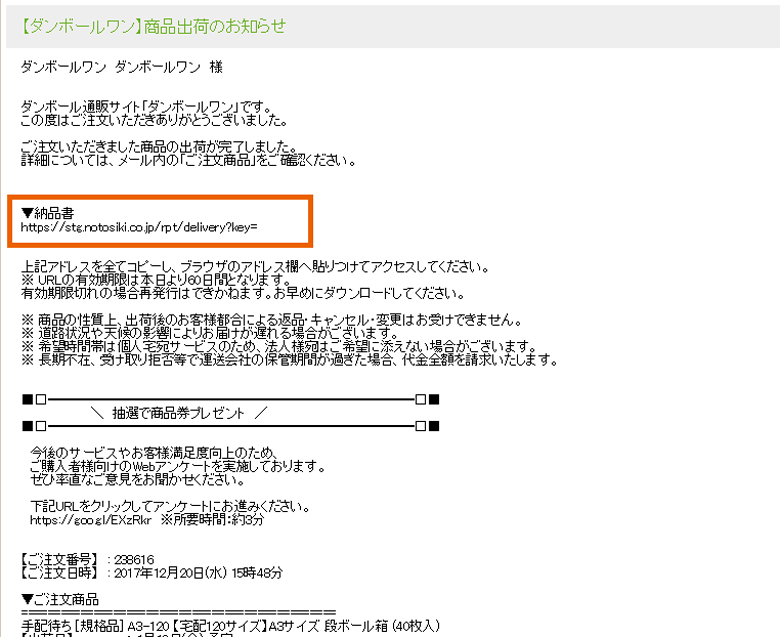
Task: Click the note URLの有効期限は本日より60日間
Action: pyautogui.click(x=157, y=279)
